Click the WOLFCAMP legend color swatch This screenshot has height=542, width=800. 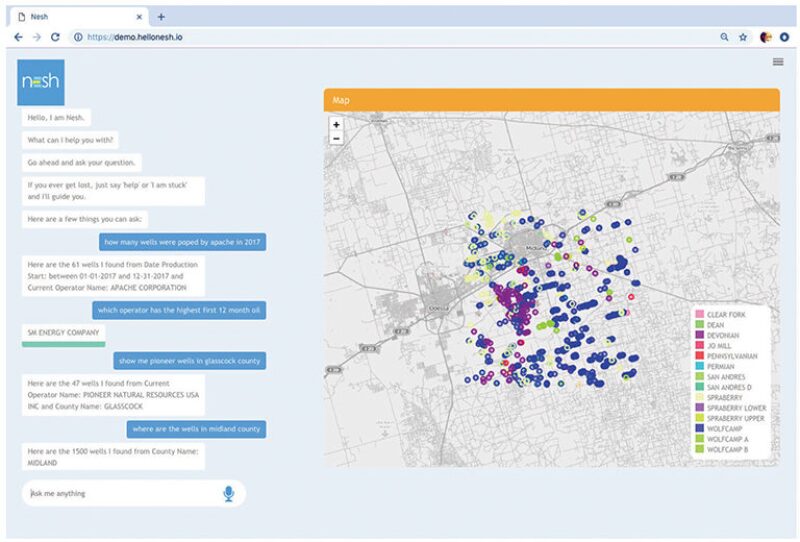click(698, 429)
